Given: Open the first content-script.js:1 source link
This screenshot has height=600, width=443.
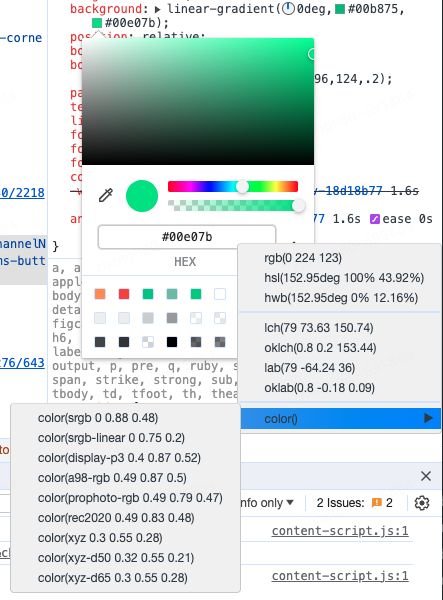Looking at the screenshot, I should [x=340, y=531].
